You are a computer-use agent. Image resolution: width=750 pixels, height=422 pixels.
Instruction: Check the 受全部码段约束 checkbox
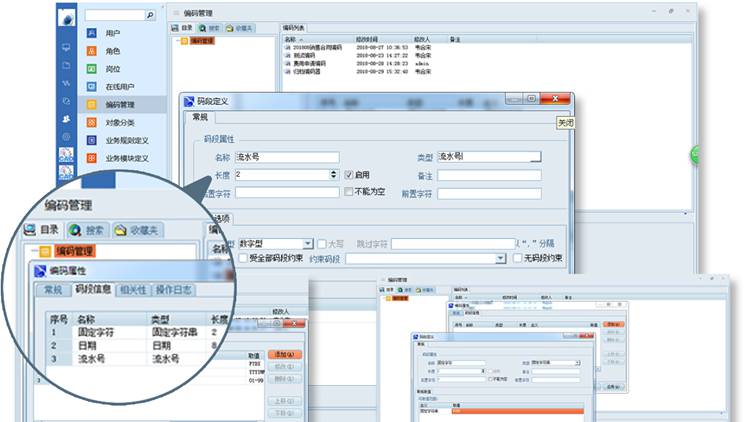[x=243, y=258]
